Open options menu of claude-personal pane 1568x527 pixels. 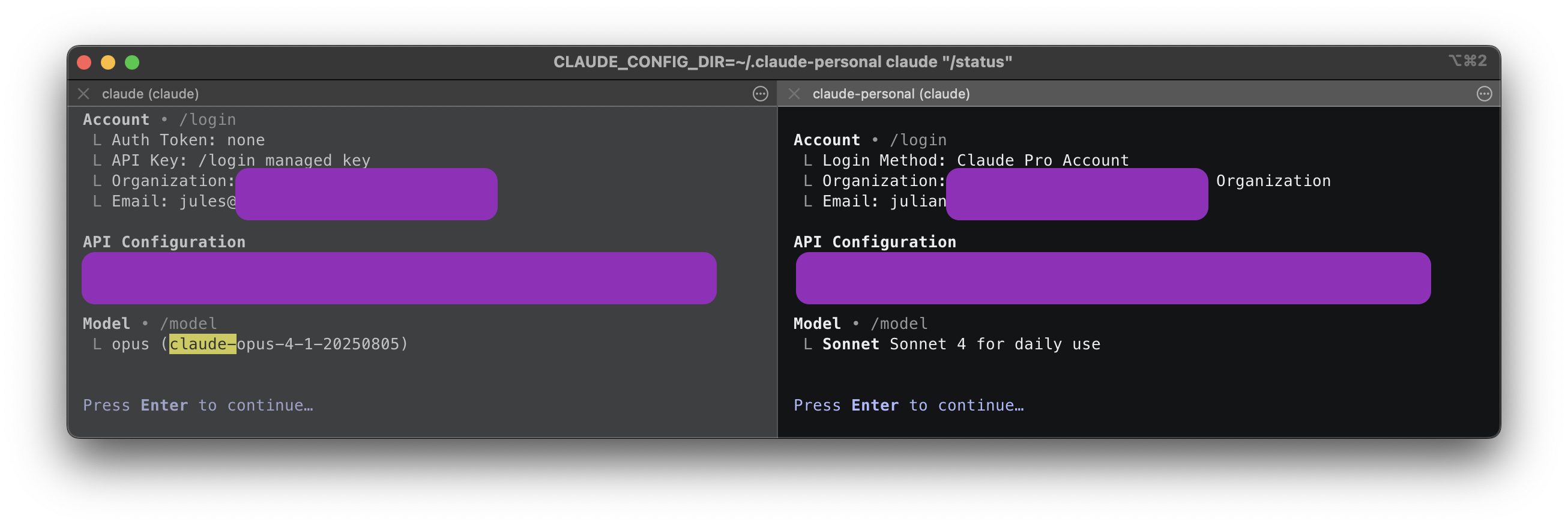[x=1484, y=94]
